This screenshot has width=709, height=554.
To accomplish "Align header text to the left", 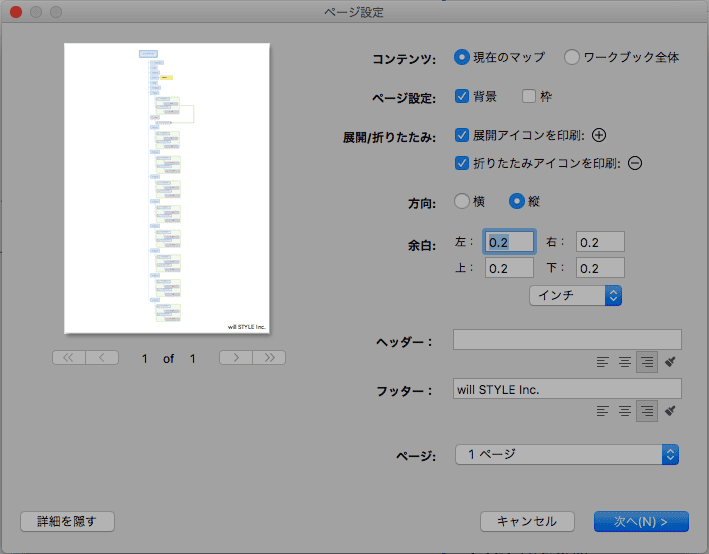I will [602, 362].
